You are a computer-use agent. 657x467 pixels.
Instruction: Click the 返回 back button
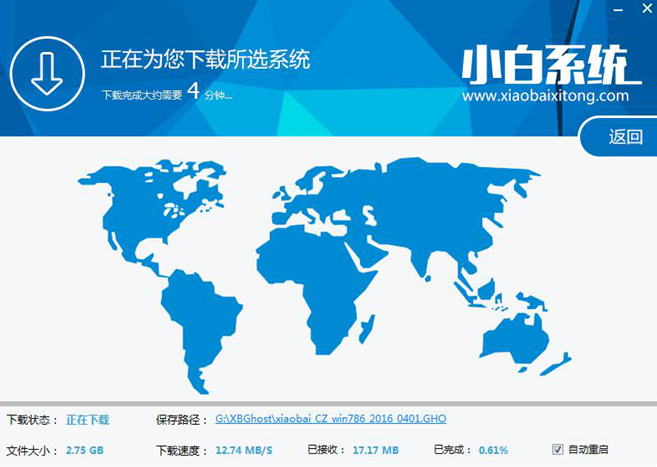(620, 137)
